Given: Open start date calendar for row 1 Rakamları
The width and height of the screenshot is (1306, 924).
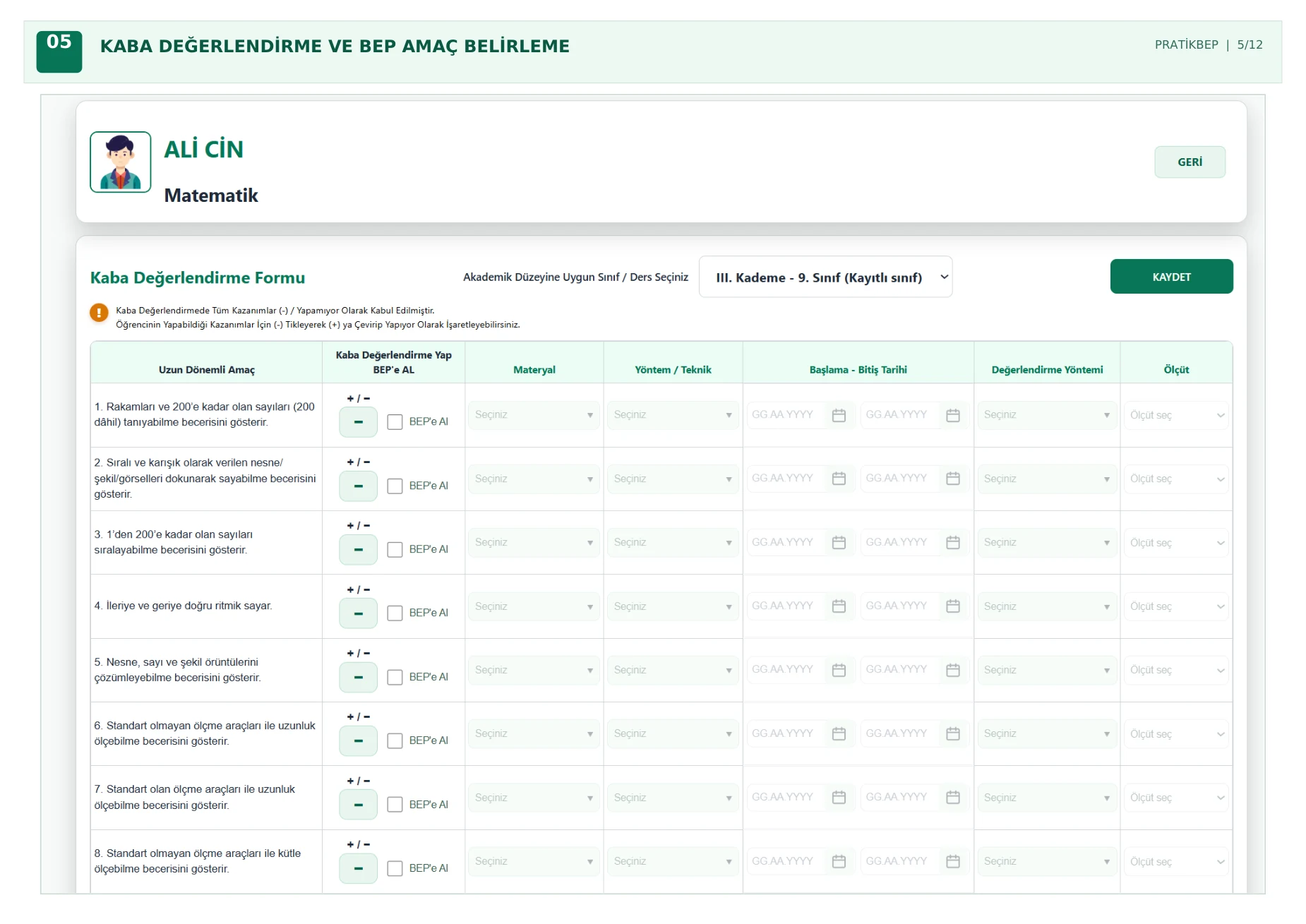Looking at the screenshot, I should click(x=839, y=415).
